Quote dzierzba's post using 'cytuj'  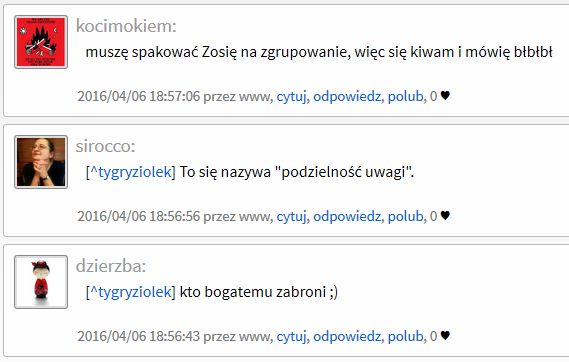[291, 337]
